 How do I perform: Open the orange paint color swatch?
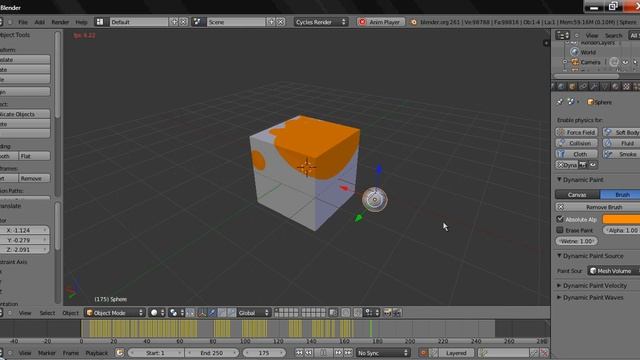[621, 219]
